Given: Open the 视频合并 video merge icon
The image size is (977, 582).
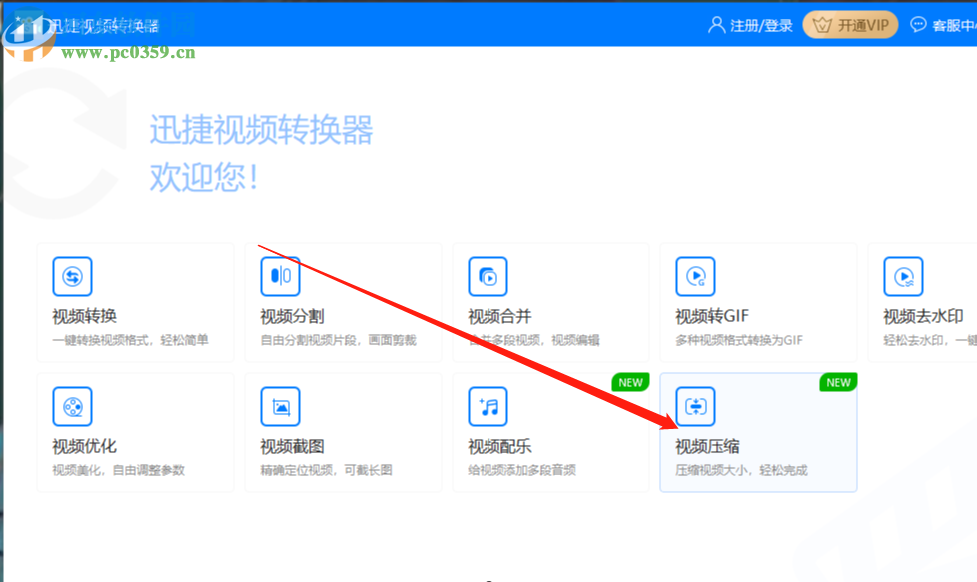Looking at the screenshot, I should [x=488, y=276].
